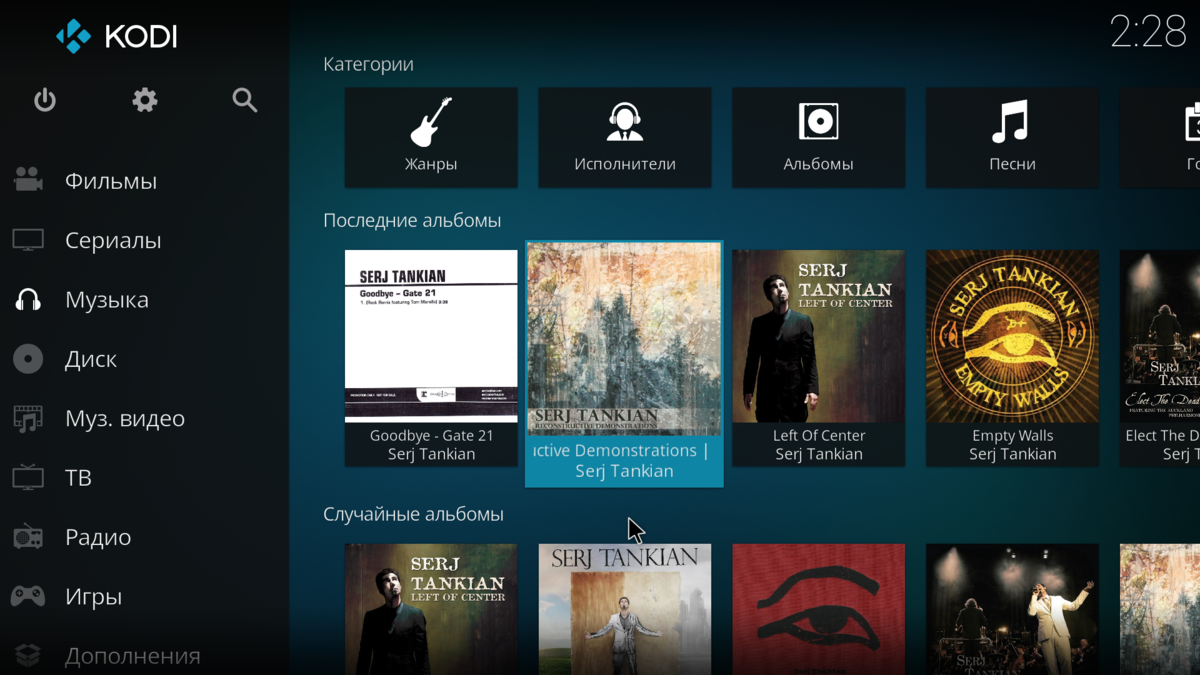Open Empty Walls album cover
Viewport: 1200px width, 675px height.
point(1012,336)
